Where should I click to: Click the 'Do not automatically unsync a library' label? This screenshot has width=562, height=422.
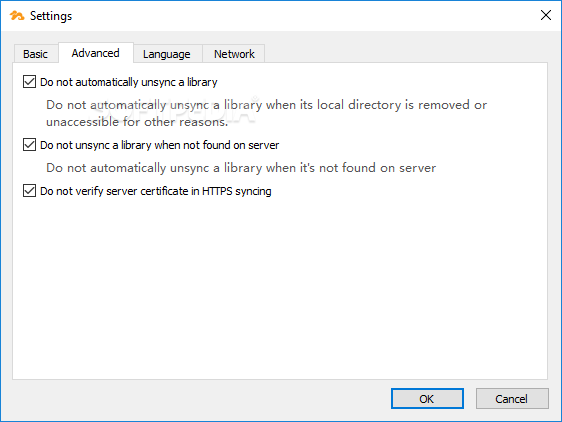click(129, 82)
